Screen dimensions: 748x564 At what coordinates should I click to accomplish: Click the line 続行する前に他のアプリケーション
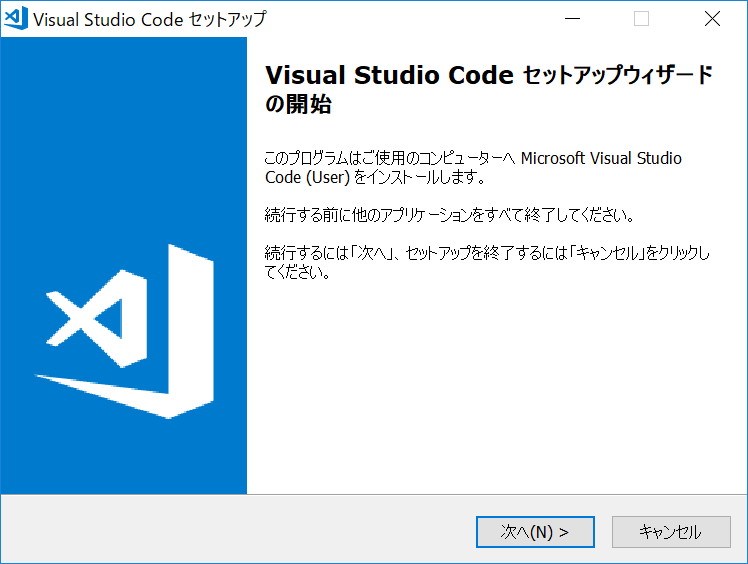click(449, 216)
